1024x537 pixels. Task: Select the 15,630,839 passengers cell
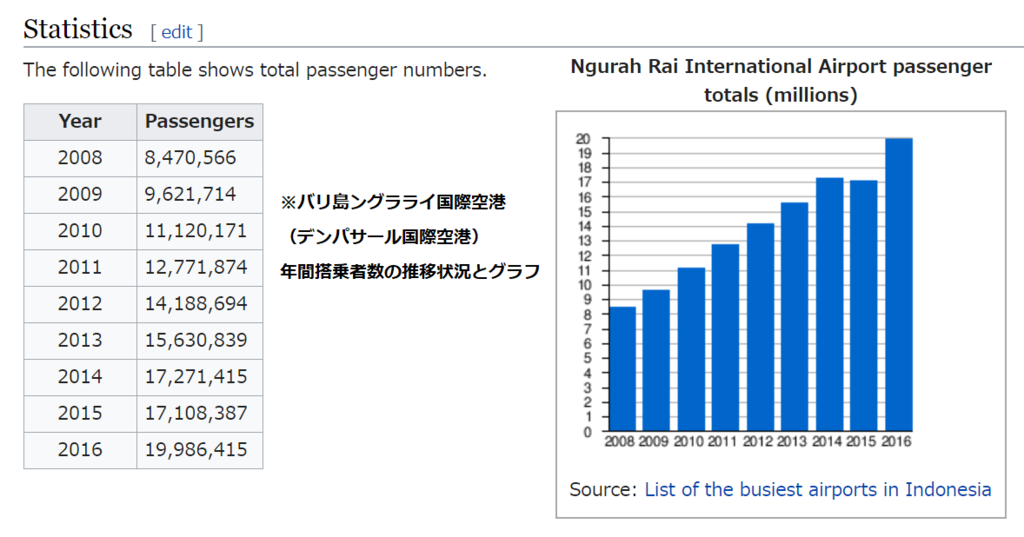point(199,341)
